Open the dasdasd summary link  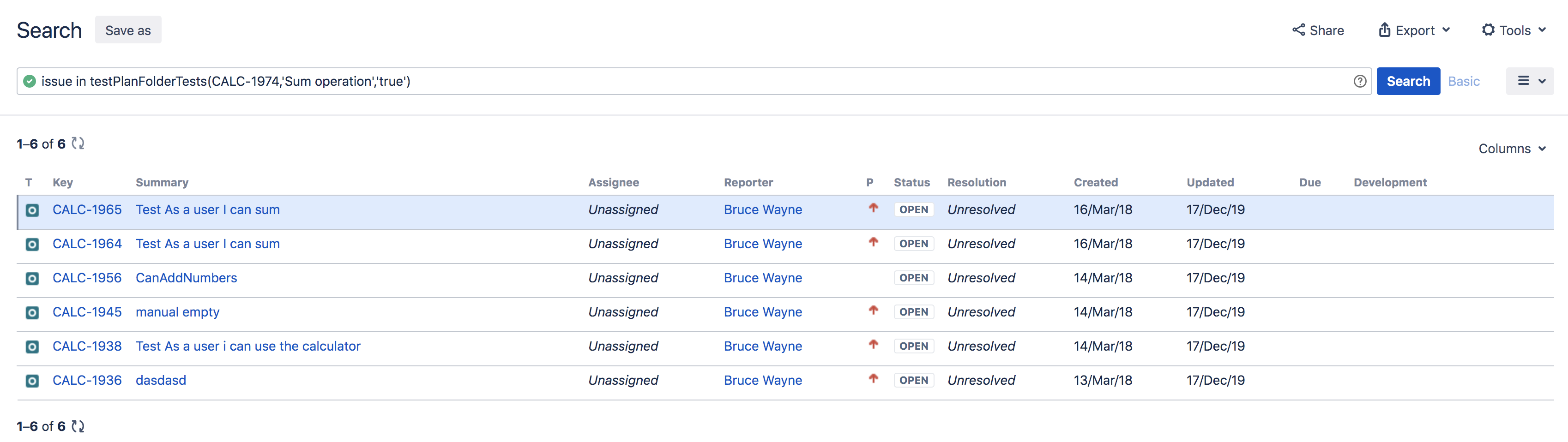(161, 380)
